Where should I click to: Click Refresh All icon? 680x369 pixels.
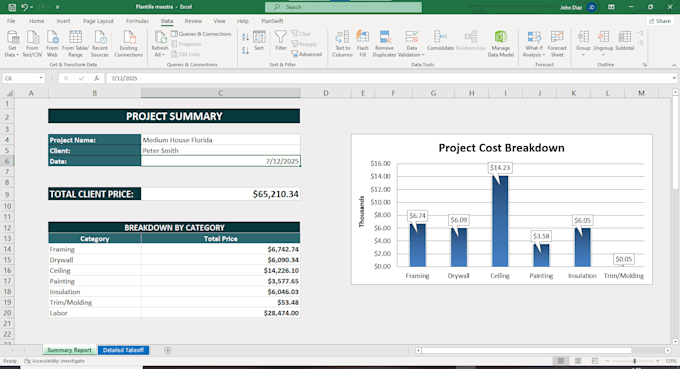160,38
